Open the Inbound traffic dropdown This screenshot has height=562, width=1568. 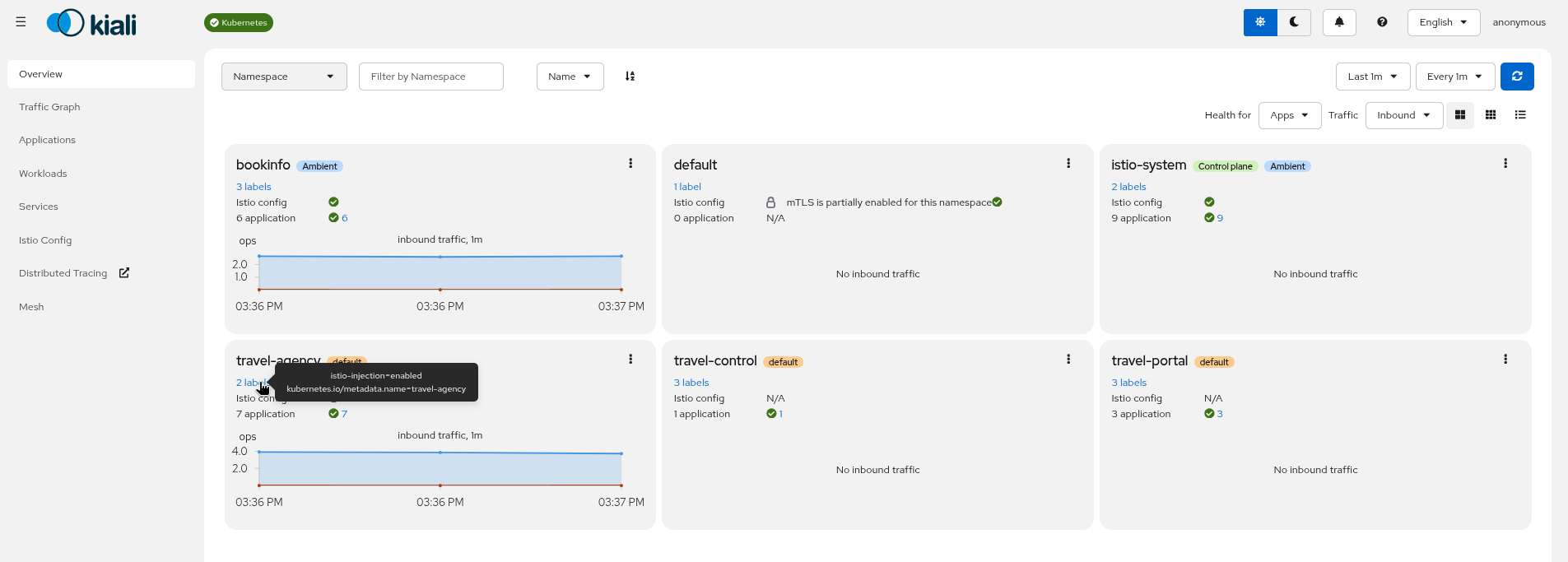tap(1403, 115)
